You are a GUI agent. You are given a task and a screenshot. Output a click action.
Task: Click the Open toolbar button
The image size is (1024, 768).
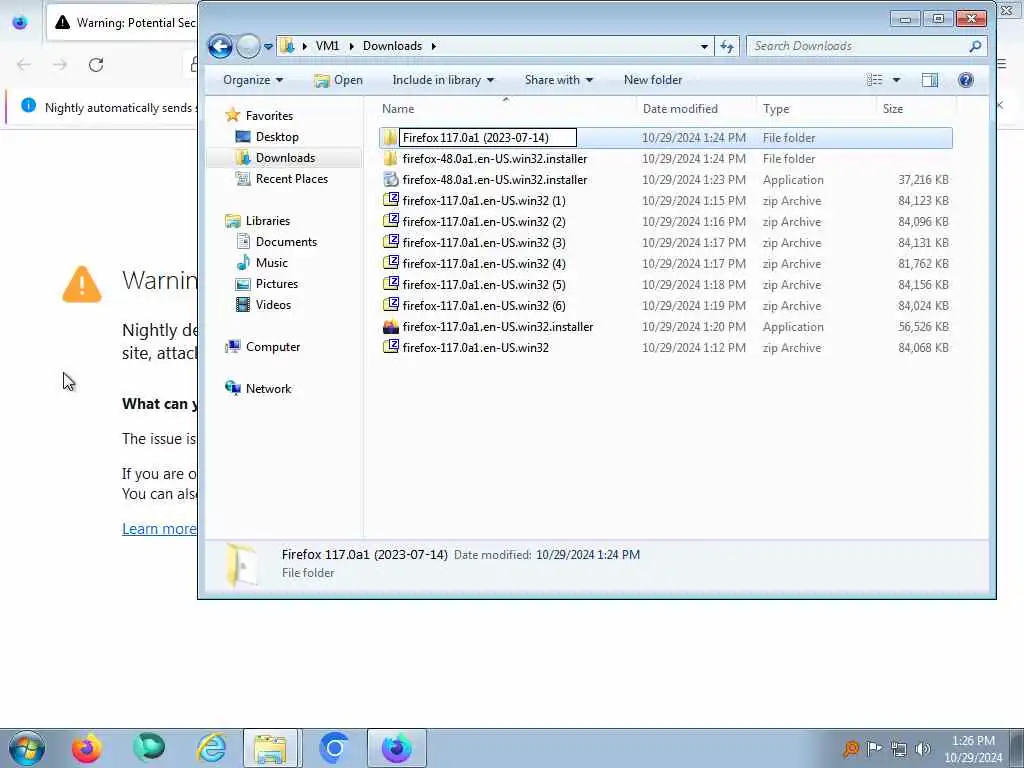(338, 80)
